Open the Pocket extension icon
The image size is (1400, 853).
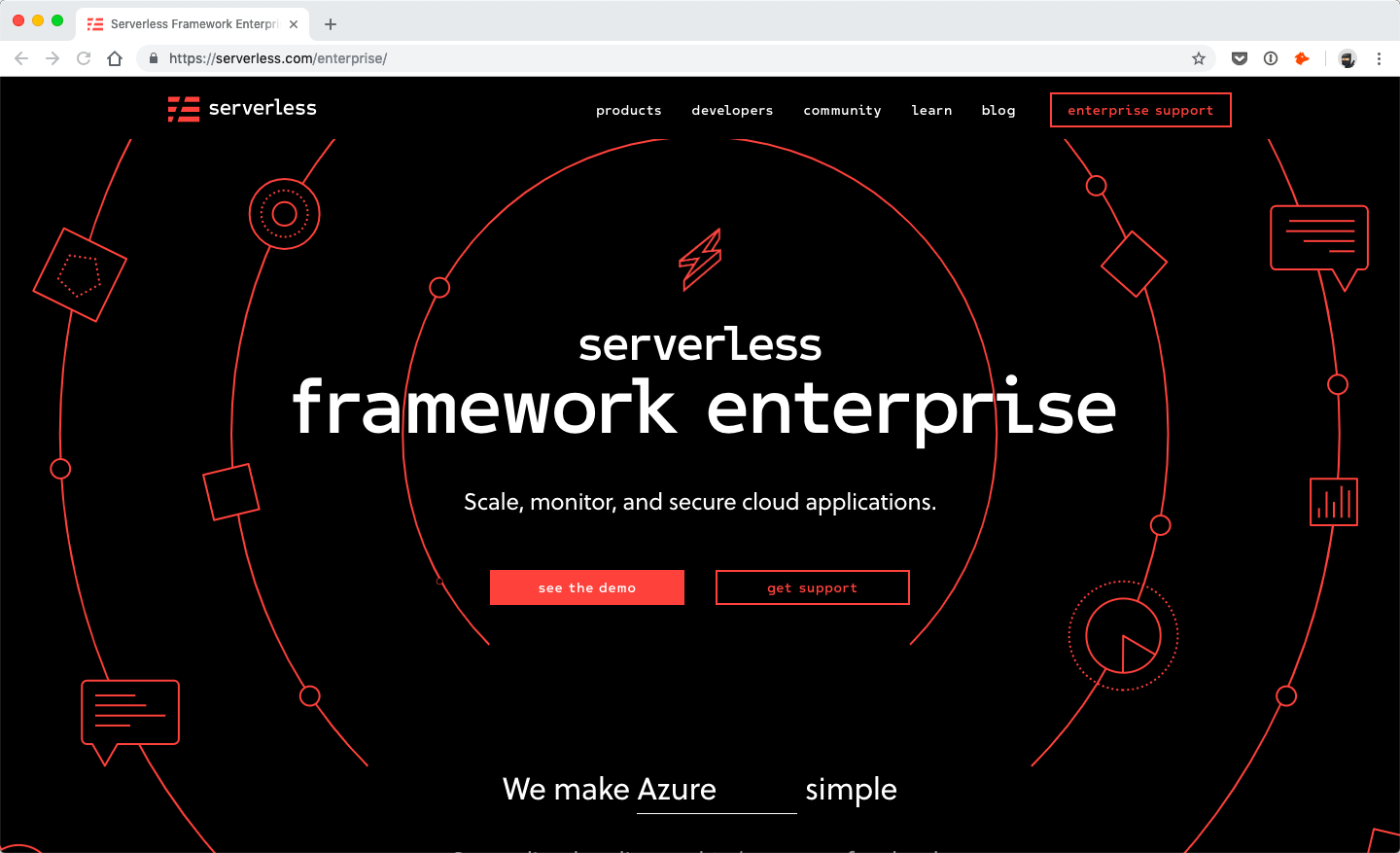click(1240, 58)
